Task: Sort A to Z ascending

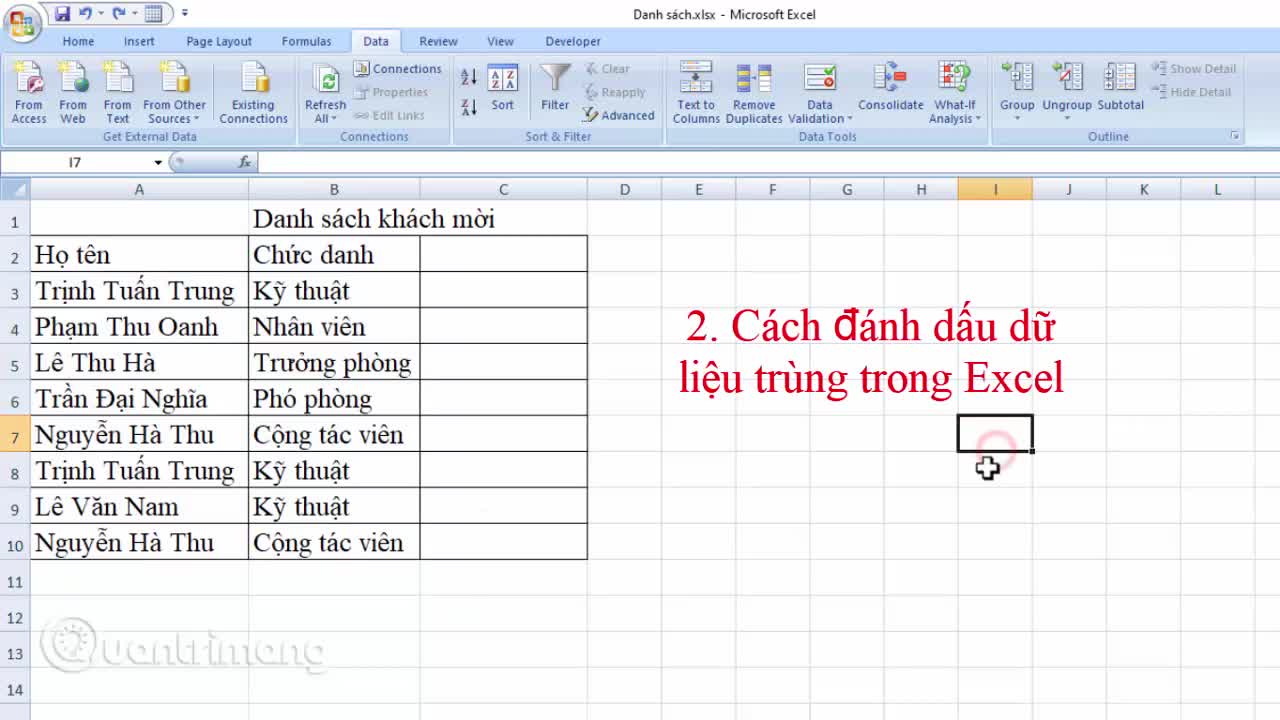Action: click(469, 77)
